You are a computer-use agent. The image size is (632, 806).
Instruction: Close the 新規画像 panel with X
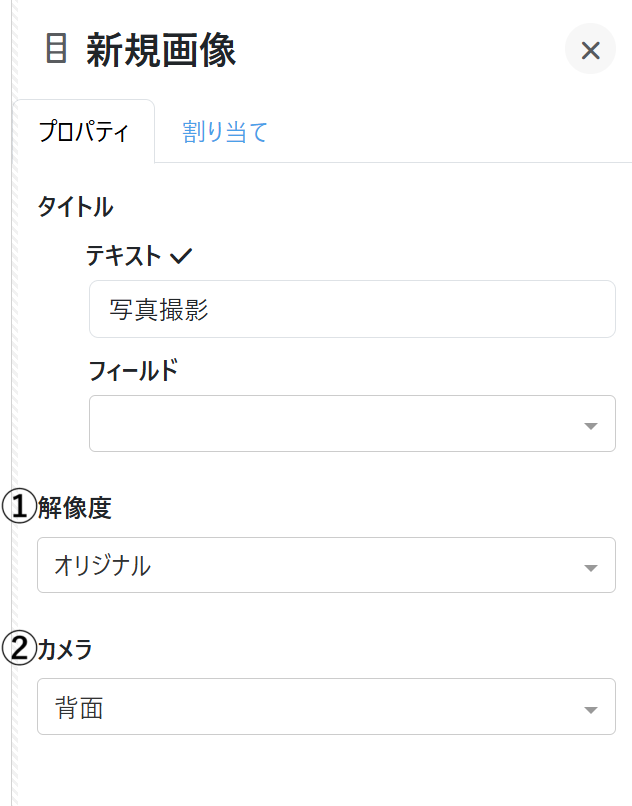590,50
